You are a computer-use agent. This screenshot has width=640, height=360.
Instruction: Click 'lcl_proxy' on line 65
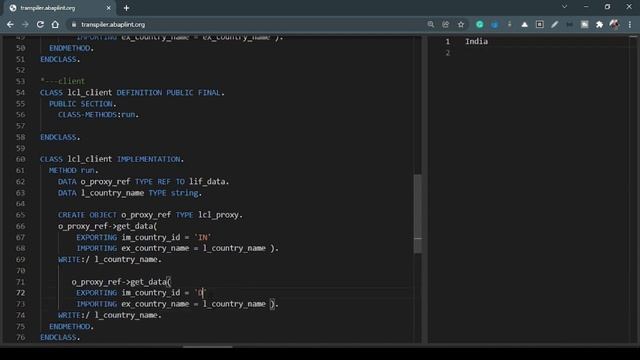pos(218,215)
